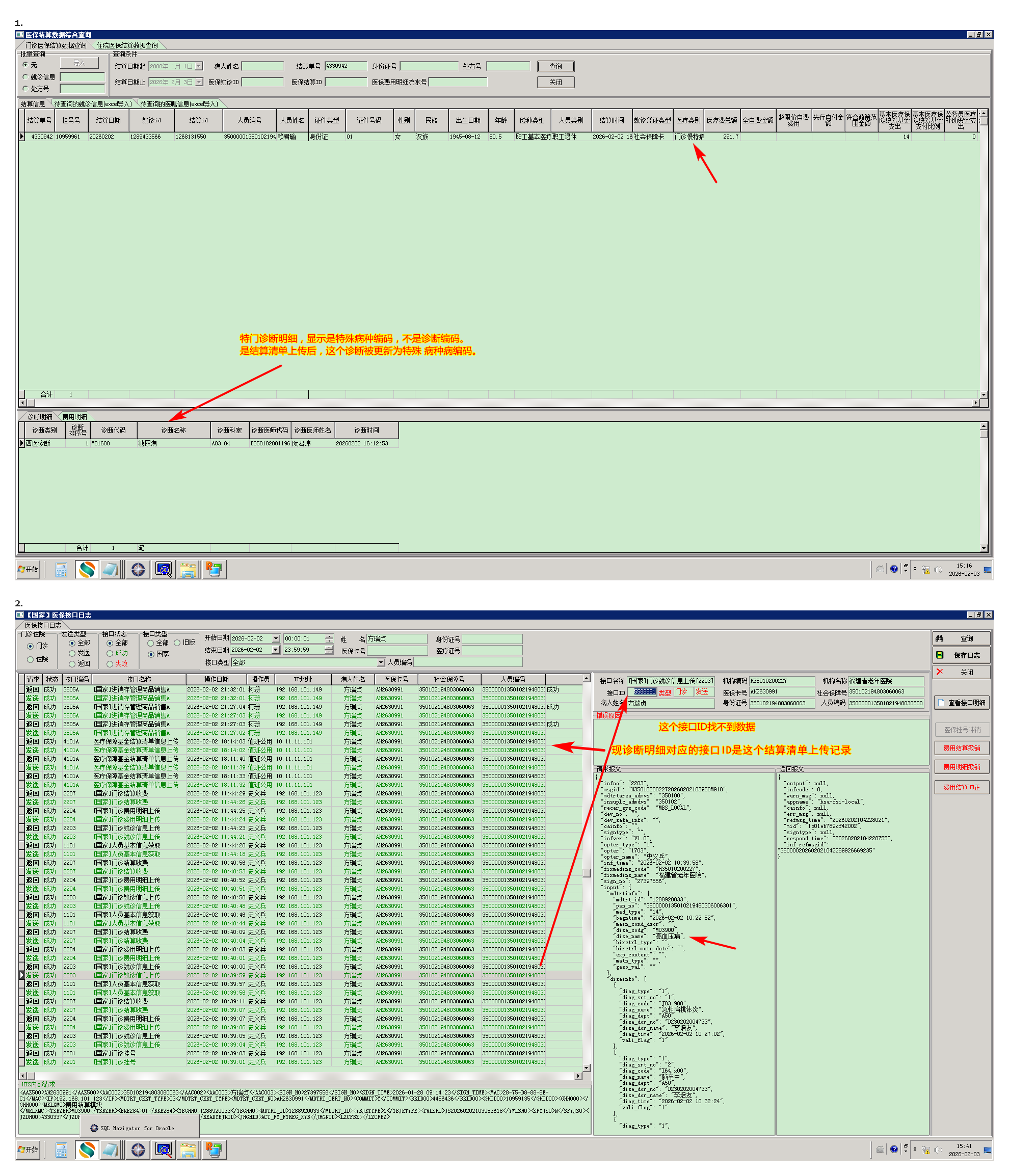The image size is (1009, 1176).
Task: Click 查询 button next to 处方号 field
Action: point(555,66)
